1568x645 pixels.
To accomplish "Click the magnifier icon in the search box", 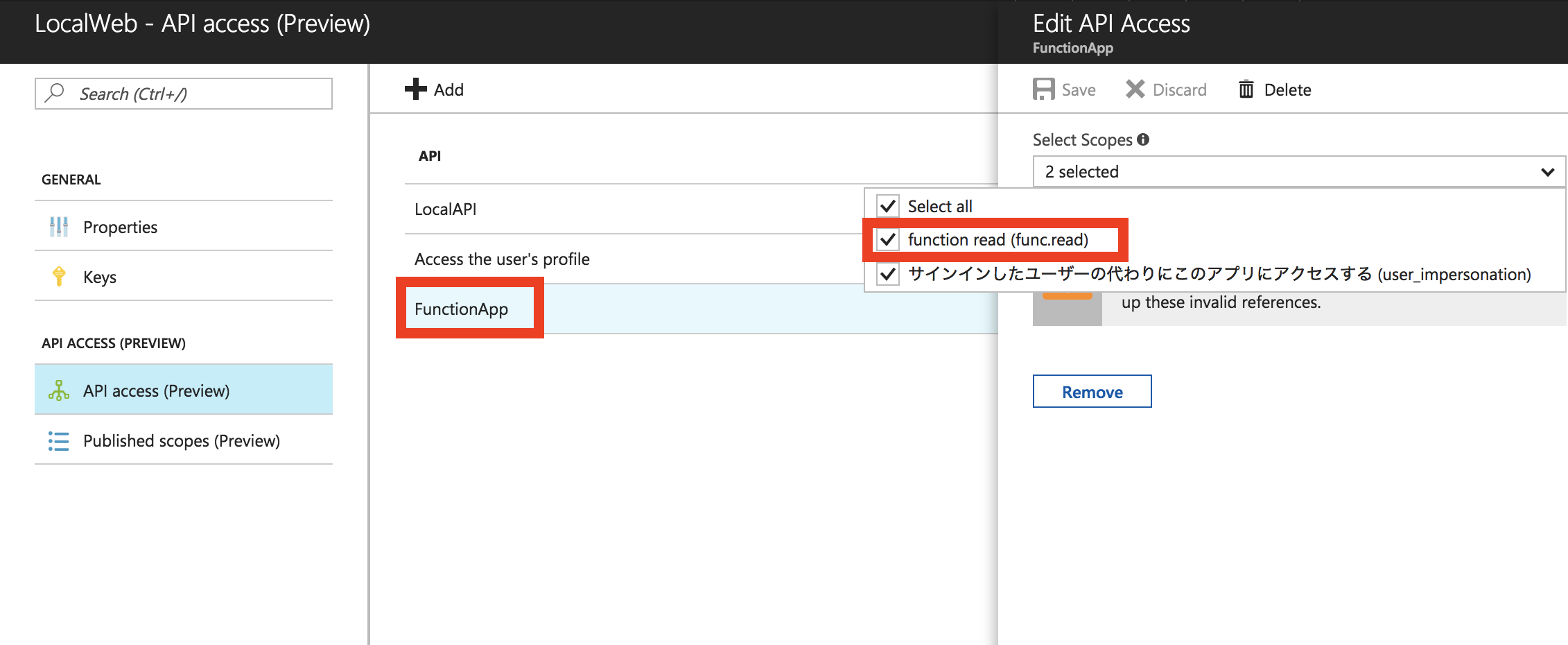I will (x=55, y=92).
